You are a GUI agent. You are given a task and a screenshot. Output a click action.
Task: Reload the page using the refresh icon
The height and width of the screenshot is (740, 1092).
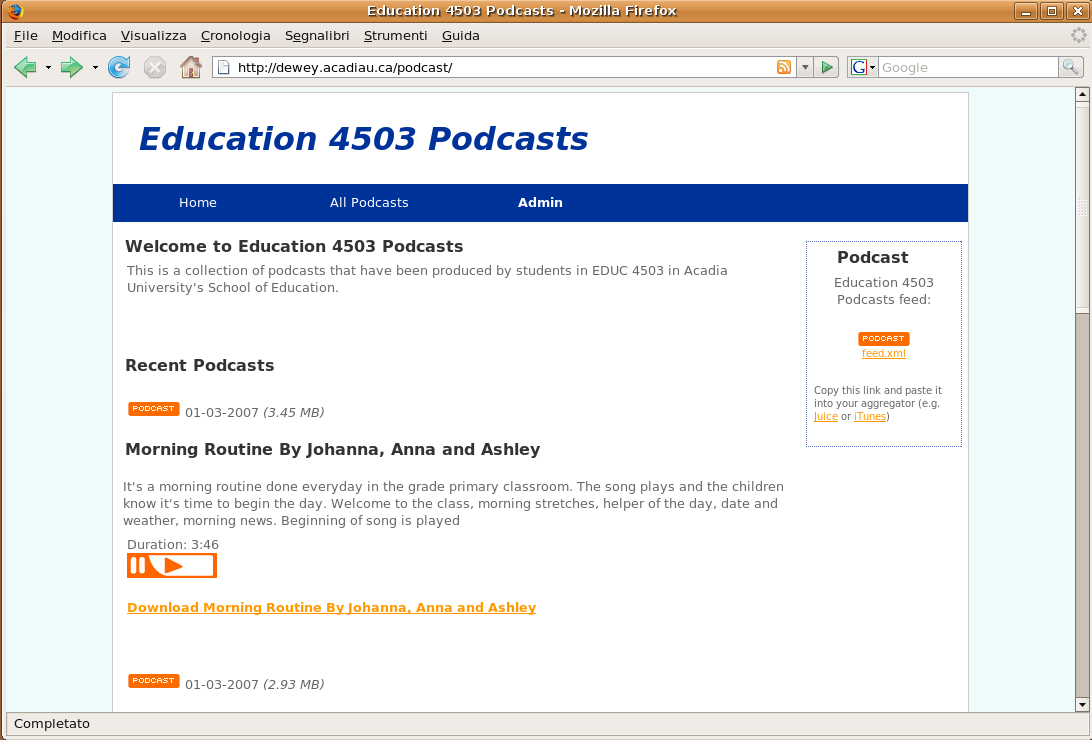[118, 67]
